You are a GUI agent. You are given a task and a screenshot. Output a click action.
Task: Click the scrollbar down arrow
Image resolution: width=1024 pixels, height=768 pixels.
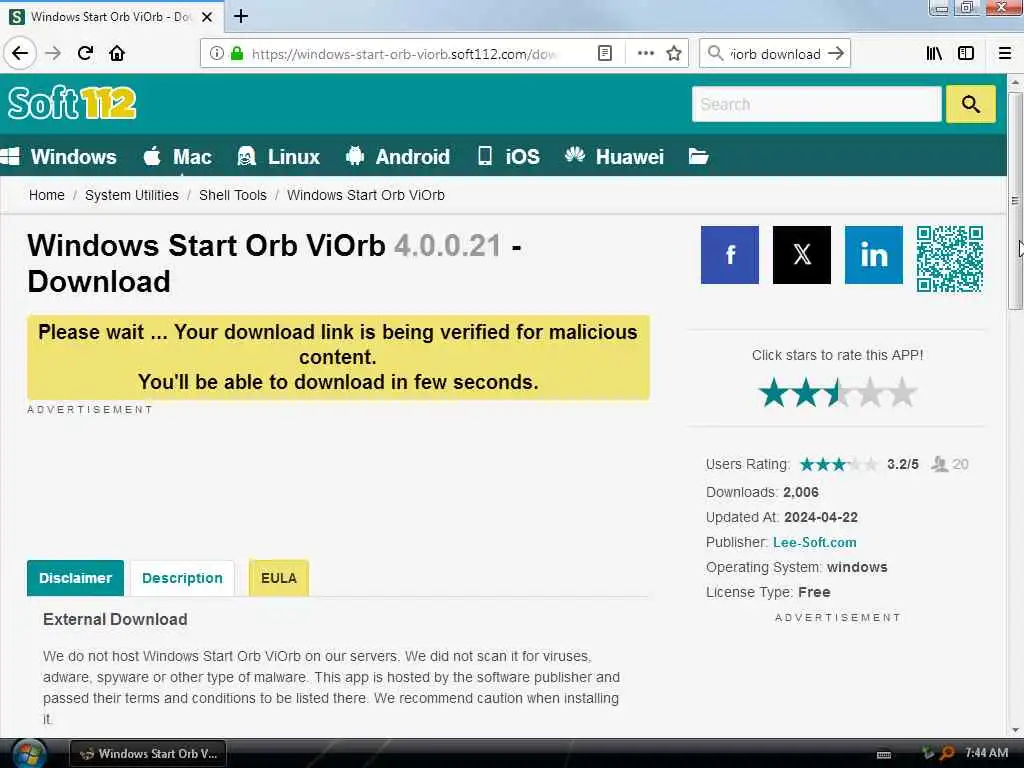click(1015, 730)
